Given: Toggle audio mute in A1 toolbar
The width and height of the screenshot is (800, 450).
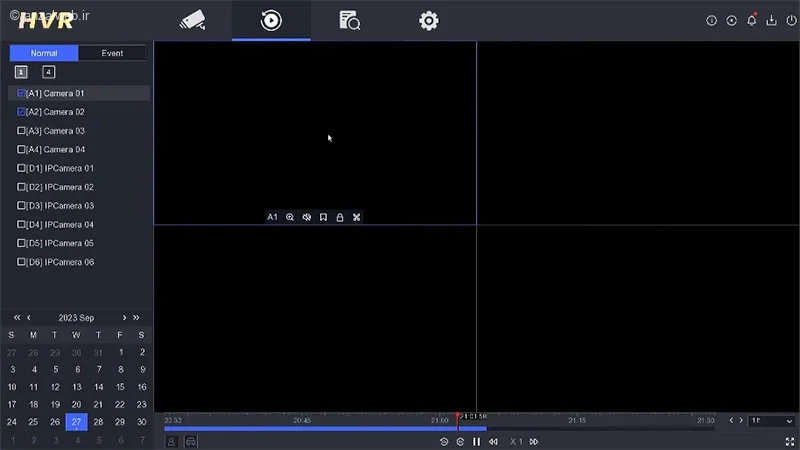Looking at the screenshot, I should click(307, 217).
